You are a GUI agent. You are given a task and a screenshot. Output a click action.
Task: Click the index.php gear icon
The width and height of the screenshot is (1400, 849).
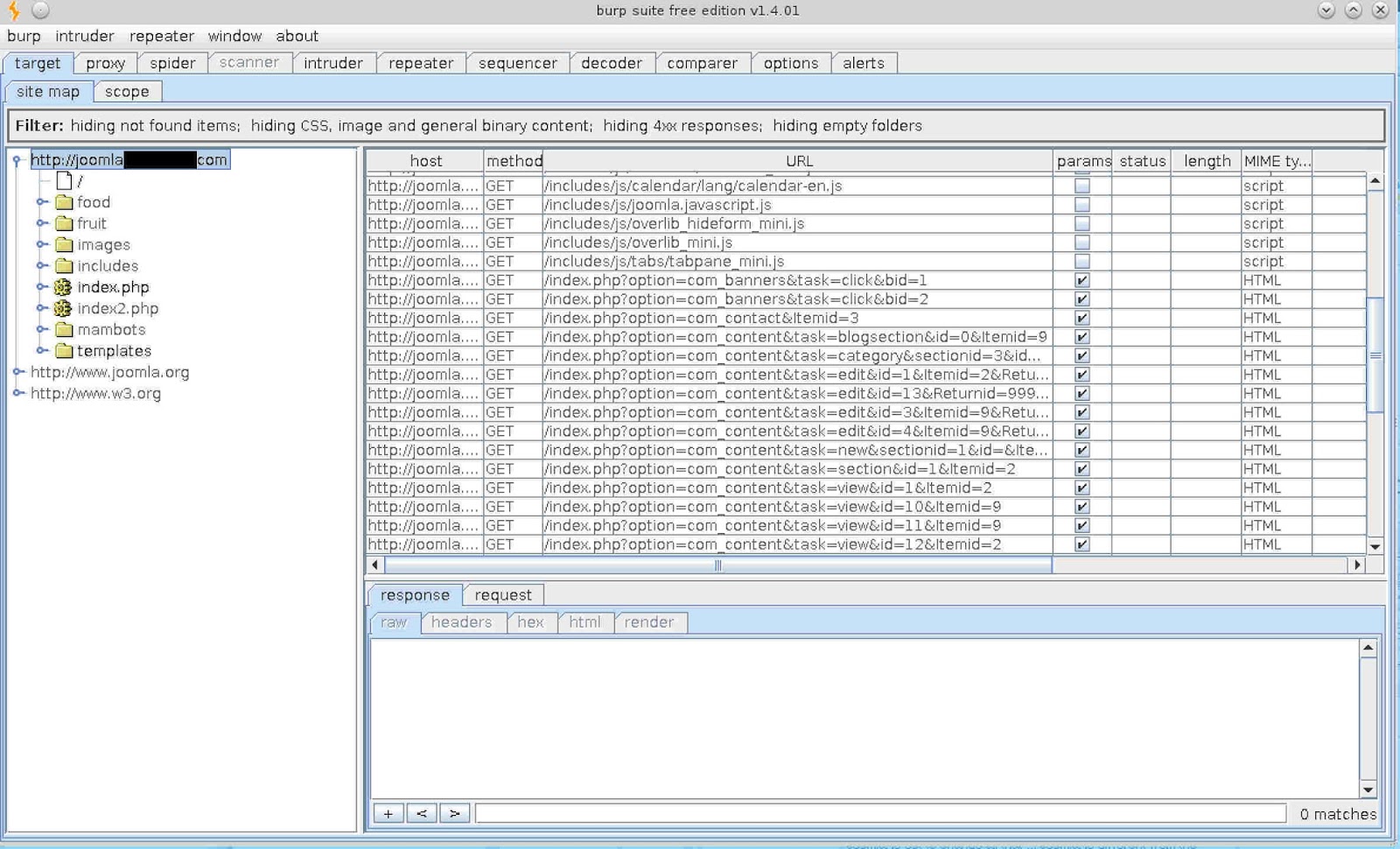[x=63, y=287]
